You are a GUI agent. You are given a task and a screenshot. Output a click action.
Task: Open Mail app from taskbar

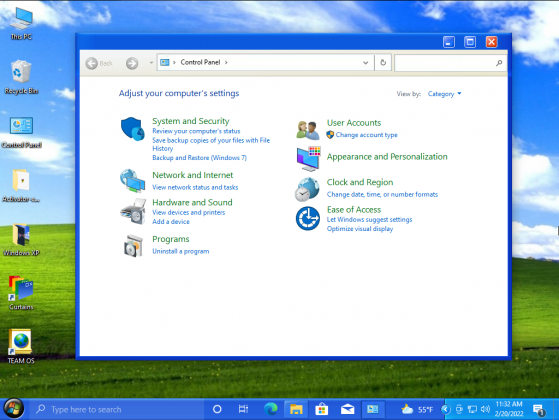pyautogui.click(x=347, y=409)
